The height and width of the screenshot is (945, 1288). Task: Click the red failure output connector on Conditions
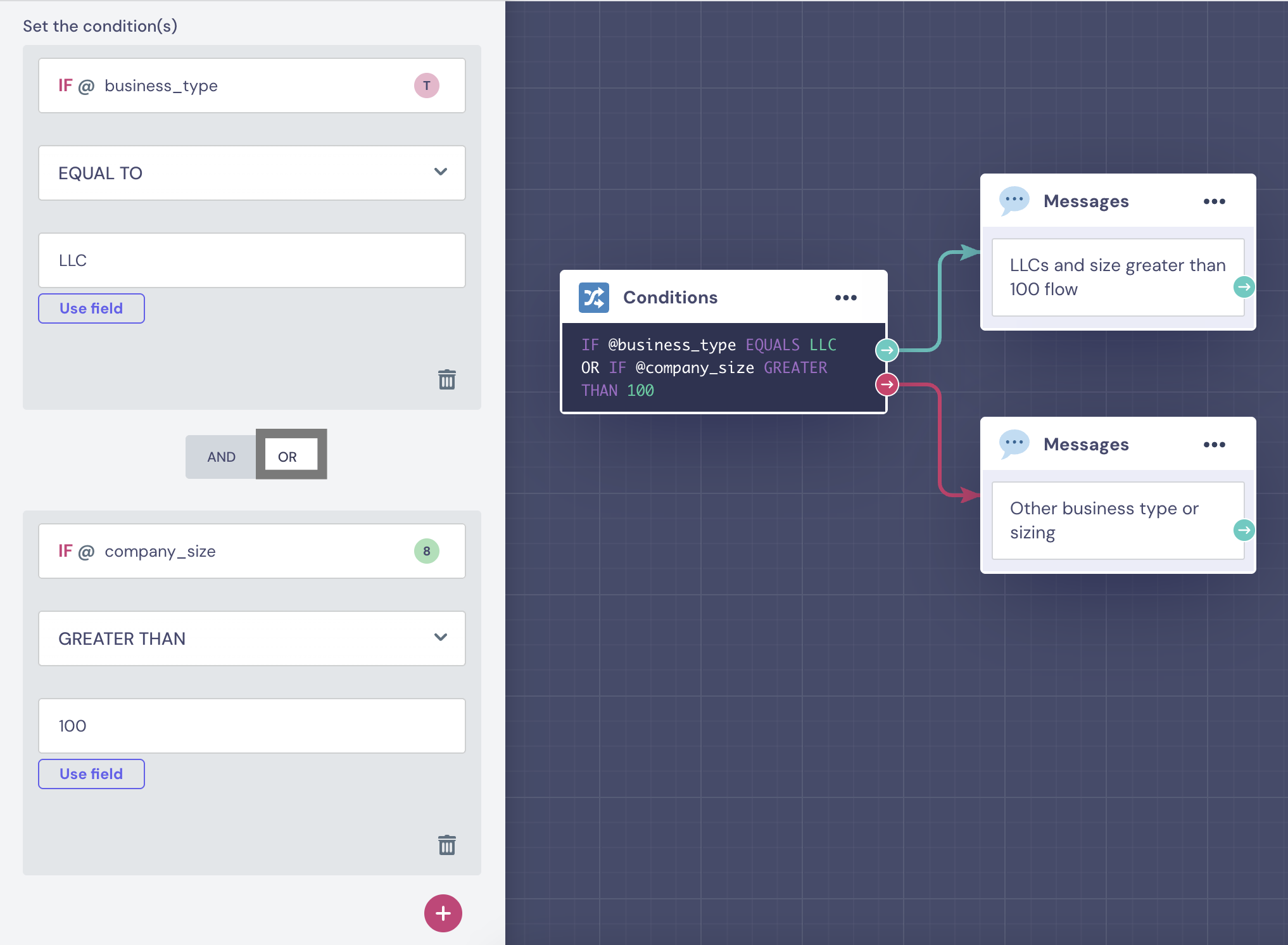tap(887, 384)
